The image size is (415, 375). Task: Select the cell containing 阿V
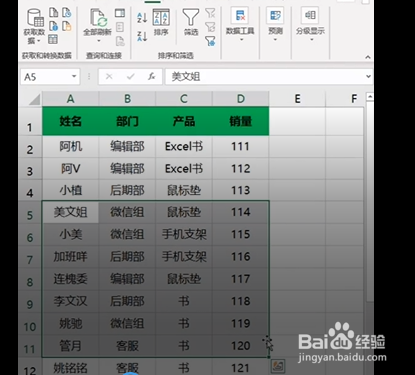coord(70,168)
